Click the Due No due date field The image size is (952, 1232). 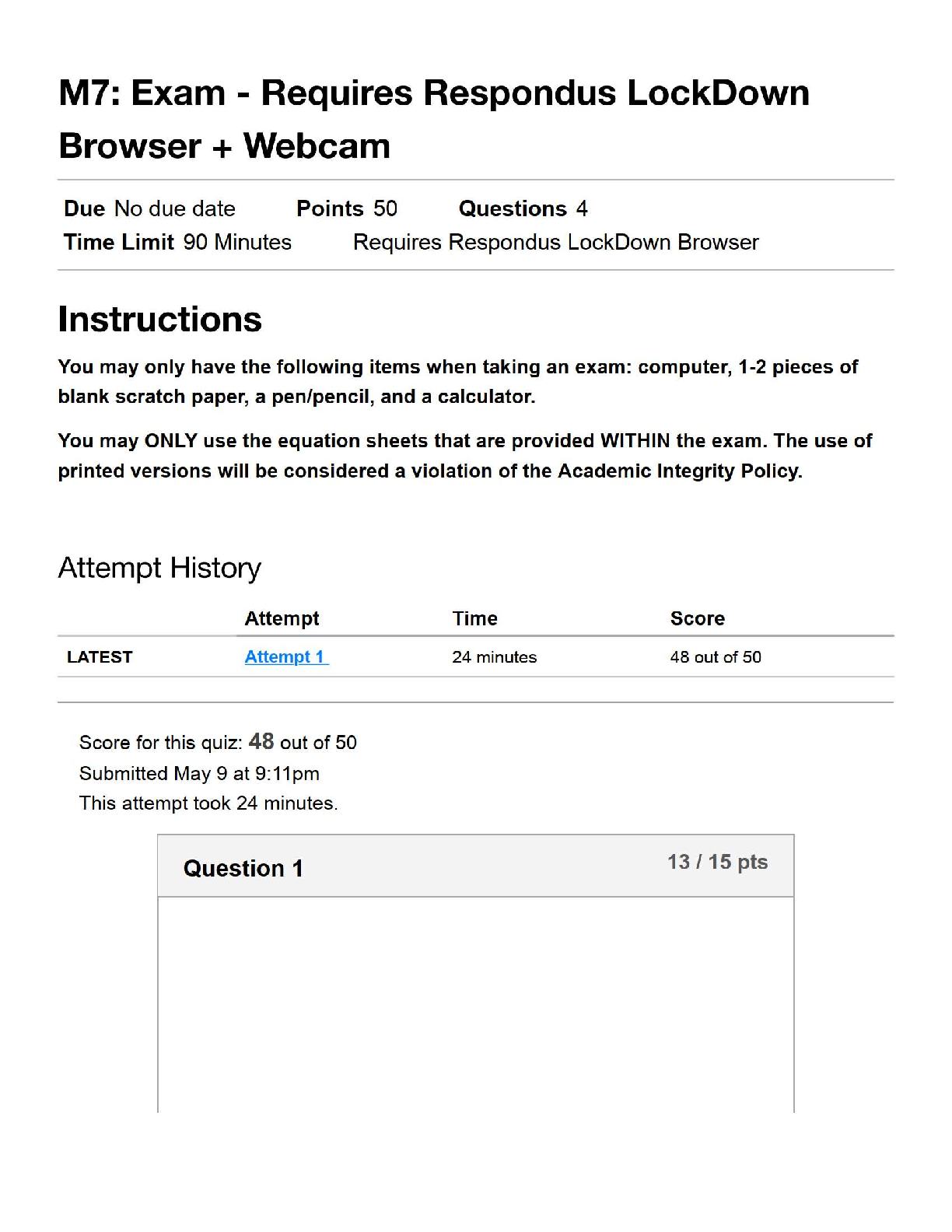[x=149, y=208]
